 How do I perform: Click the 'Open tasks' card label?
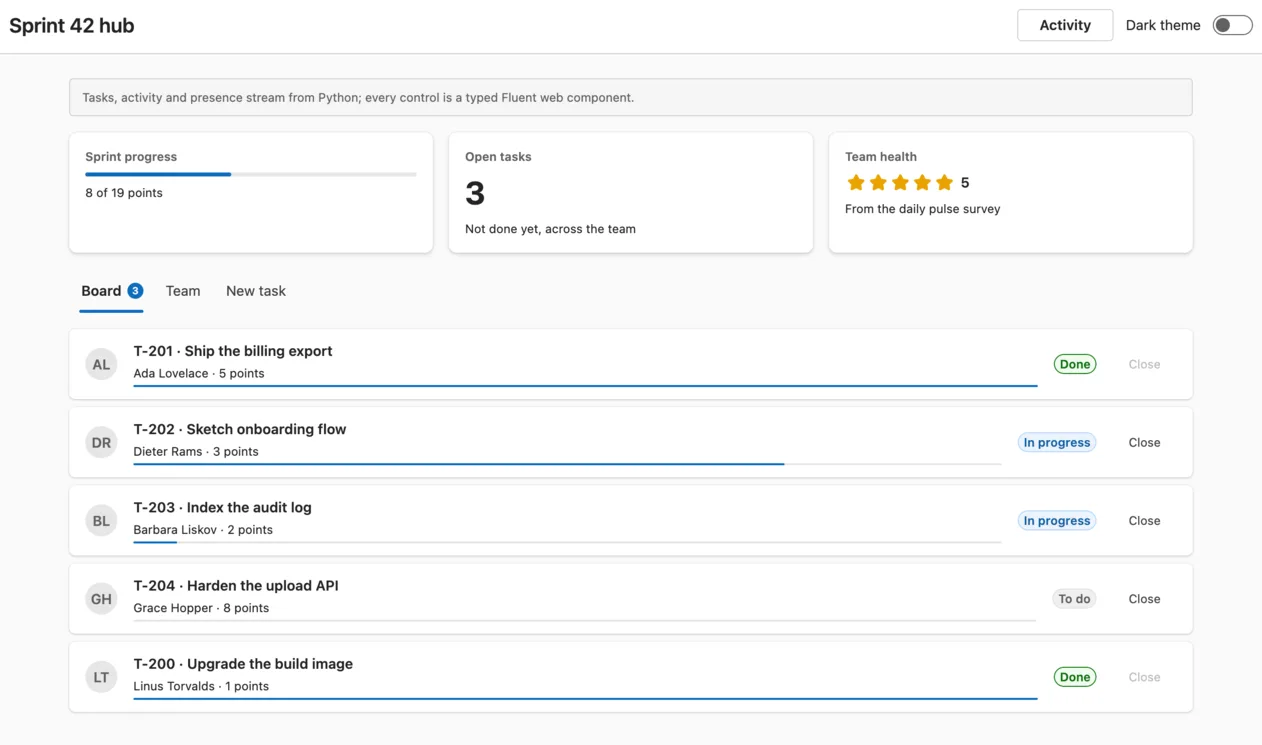pyautogui.click(x=498, y=156)
